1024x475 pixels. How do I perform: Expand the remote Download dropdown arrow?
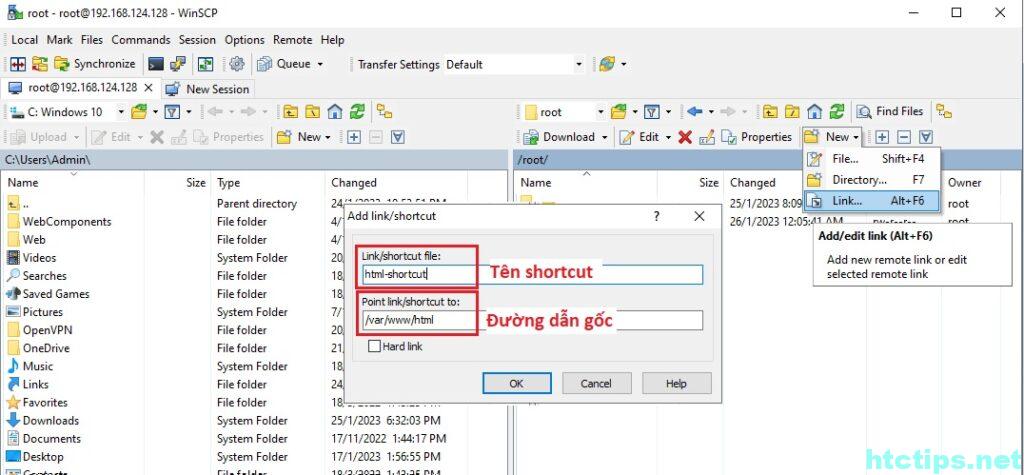[605, 137]
